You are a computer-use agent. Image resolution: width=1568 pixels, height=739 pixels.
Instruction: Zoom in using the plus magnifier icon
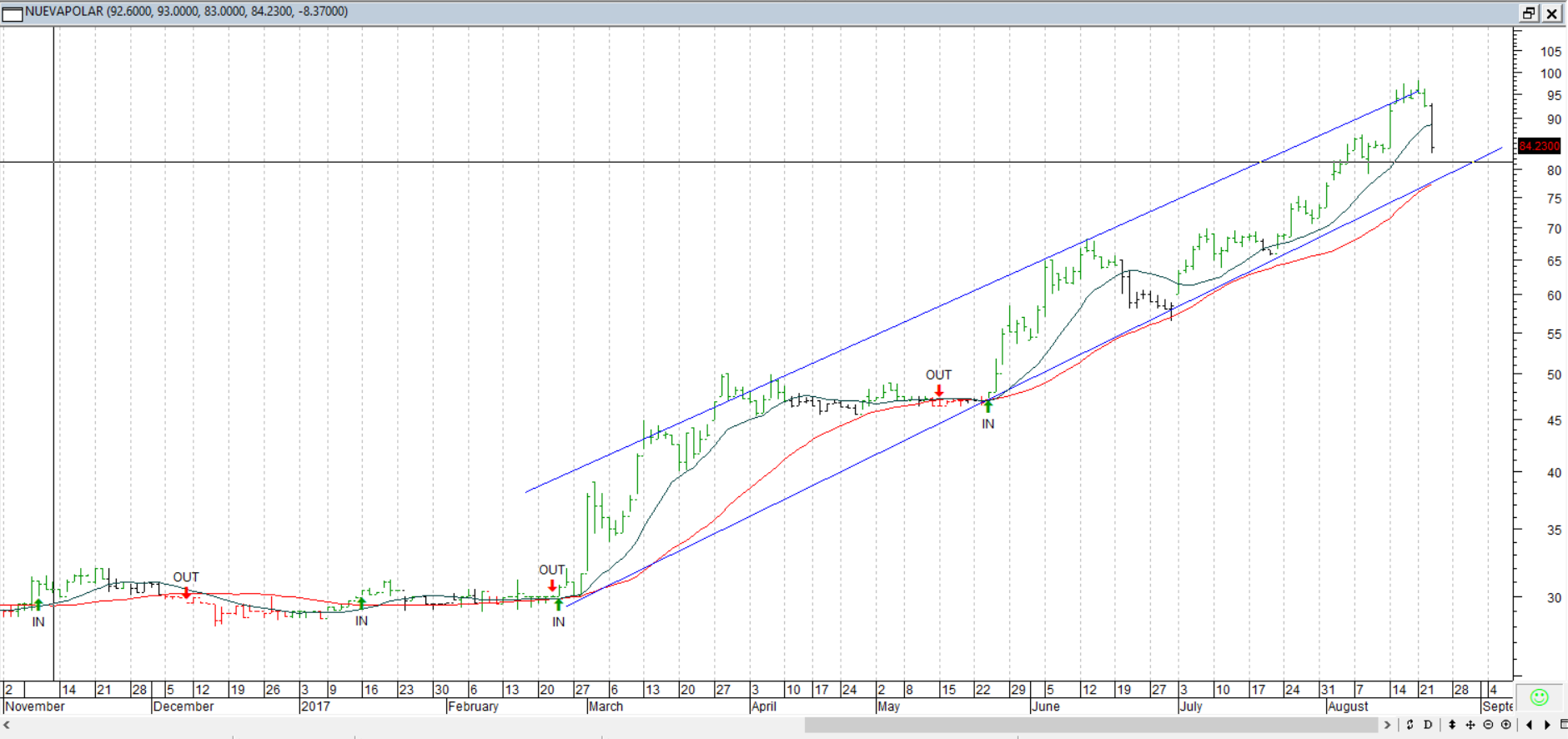click(1506, 725)
